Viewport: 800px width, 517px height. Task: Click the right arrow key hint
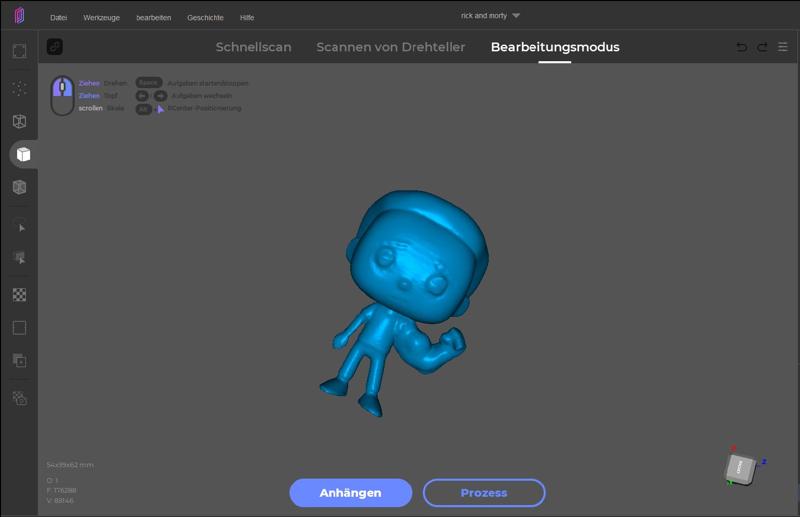tap(160, 96)
